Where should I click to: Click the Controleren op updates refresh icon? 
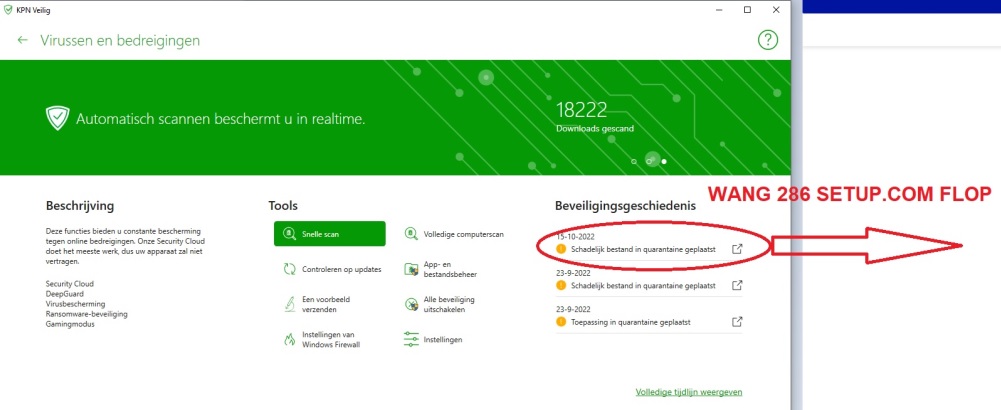click(290, 269)
